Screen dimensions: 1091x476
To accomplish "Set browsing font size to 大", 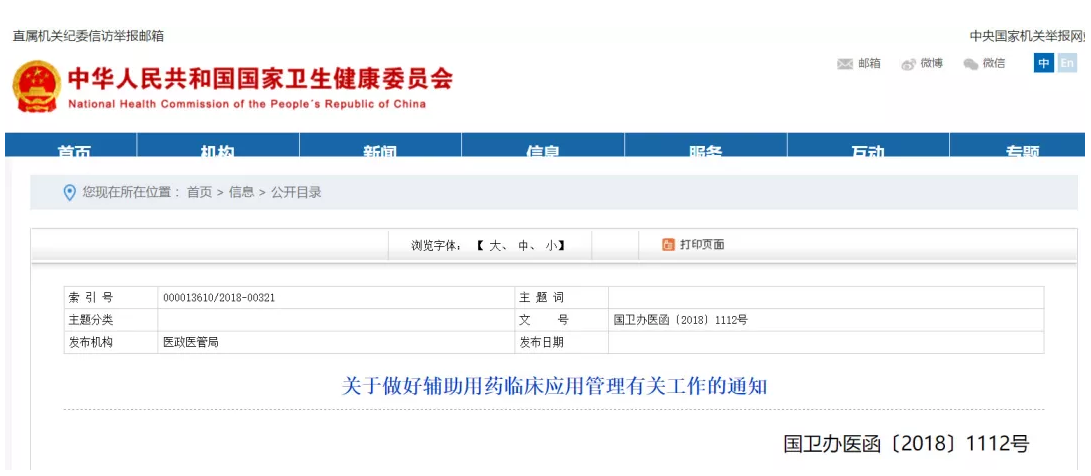I will tap(495, 246).
